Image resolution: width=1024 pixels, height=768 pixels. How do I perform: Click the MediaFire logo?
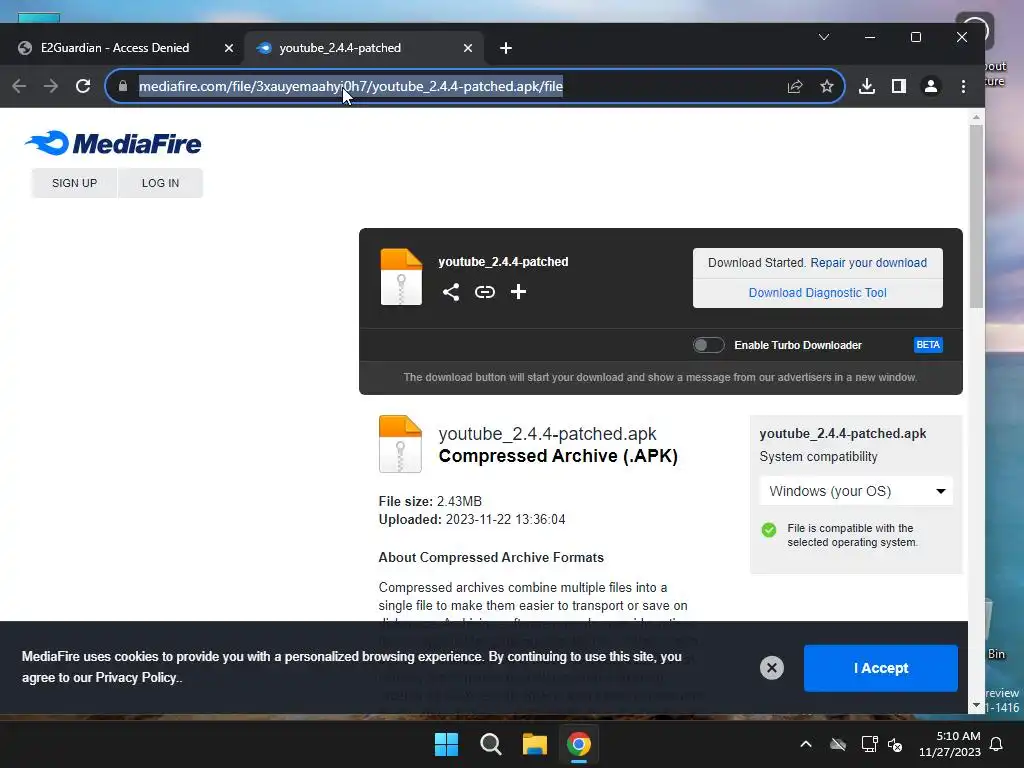(x=113, y=143)
